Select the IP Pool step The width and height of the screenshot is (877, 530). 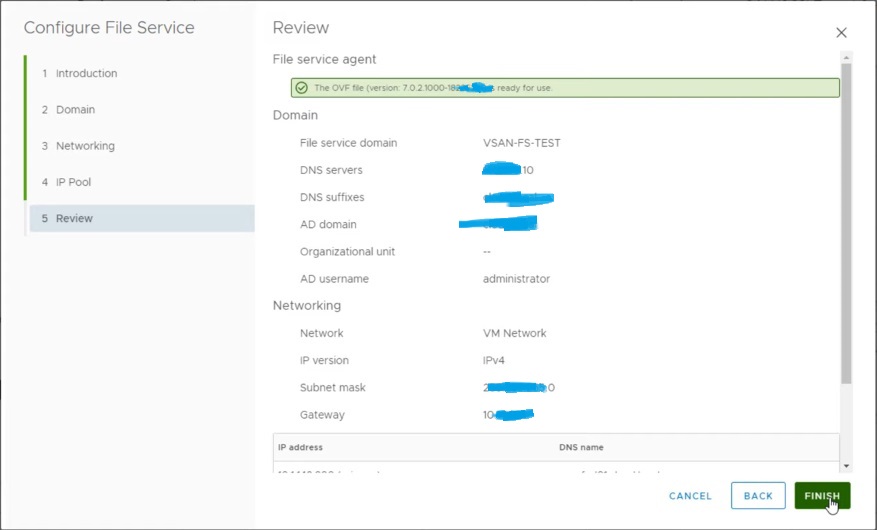73,182
